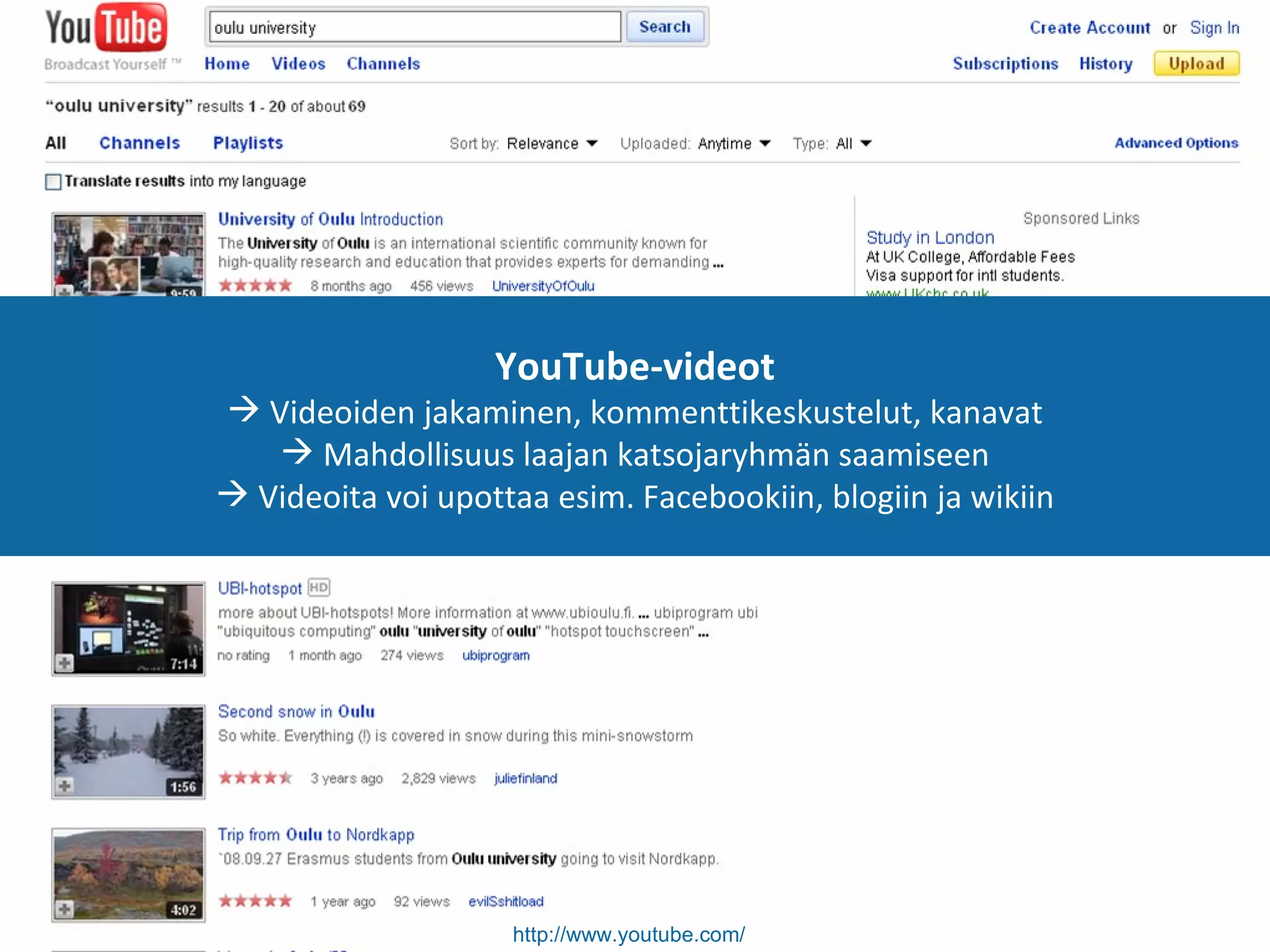Image resolution: width=1270 pixels, height=952 pixels.
Task: Select the All results tab
Action: [56, 143]
